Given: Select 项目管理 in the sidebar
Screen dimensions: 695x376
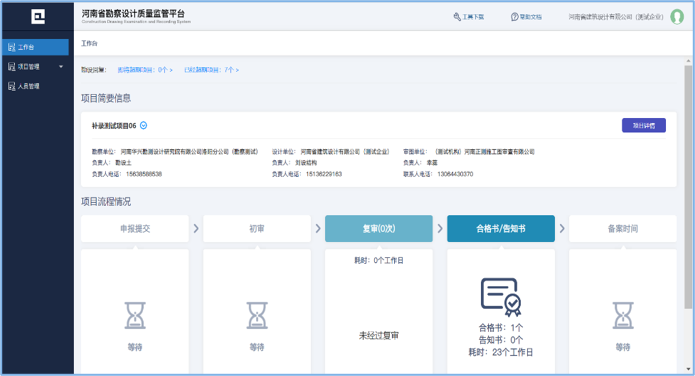Looking at the screenshot, I should [35, 67].
